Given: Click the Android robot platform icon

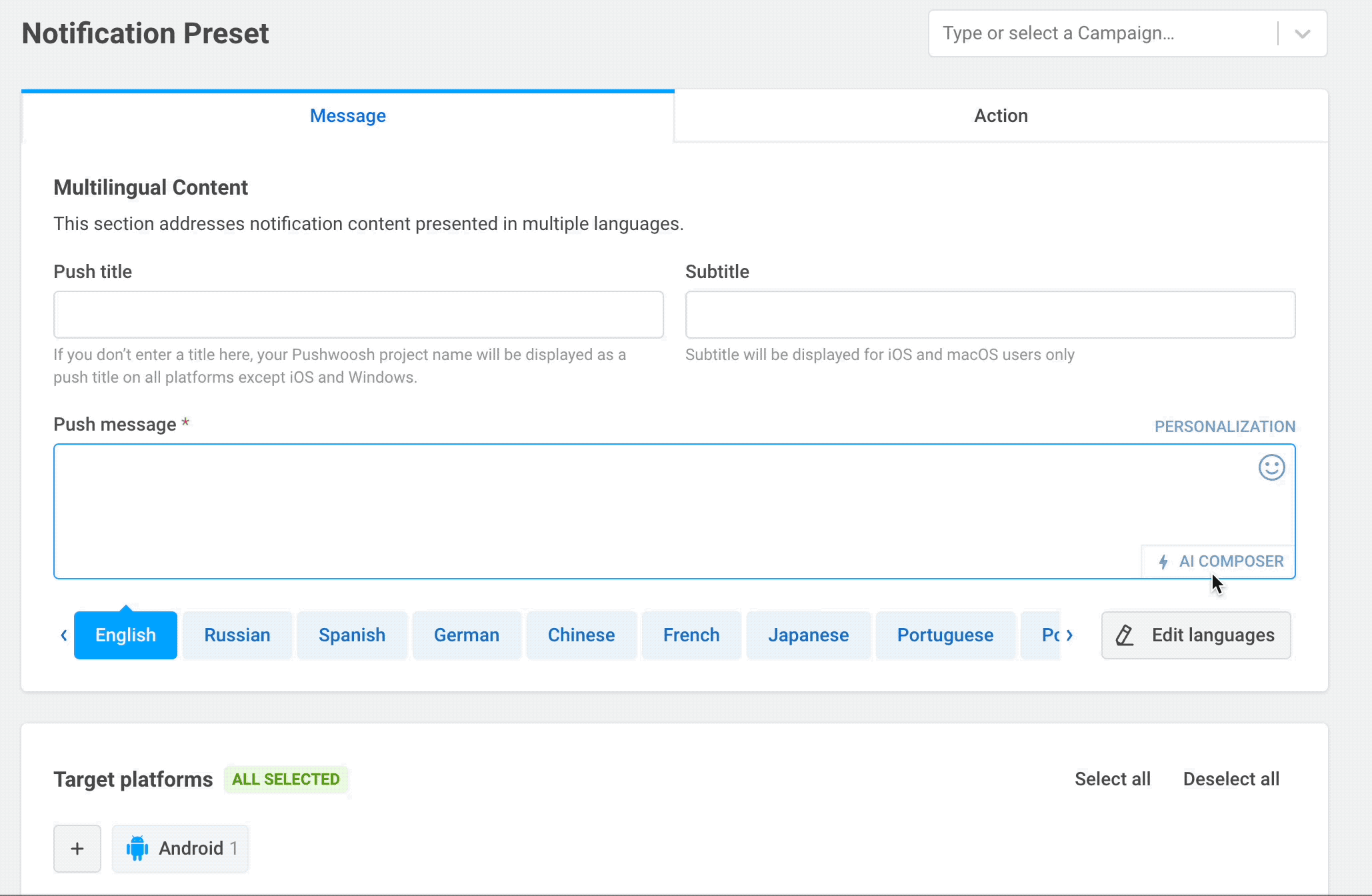Looking at the screenshot, I should [x=137, y=848].
